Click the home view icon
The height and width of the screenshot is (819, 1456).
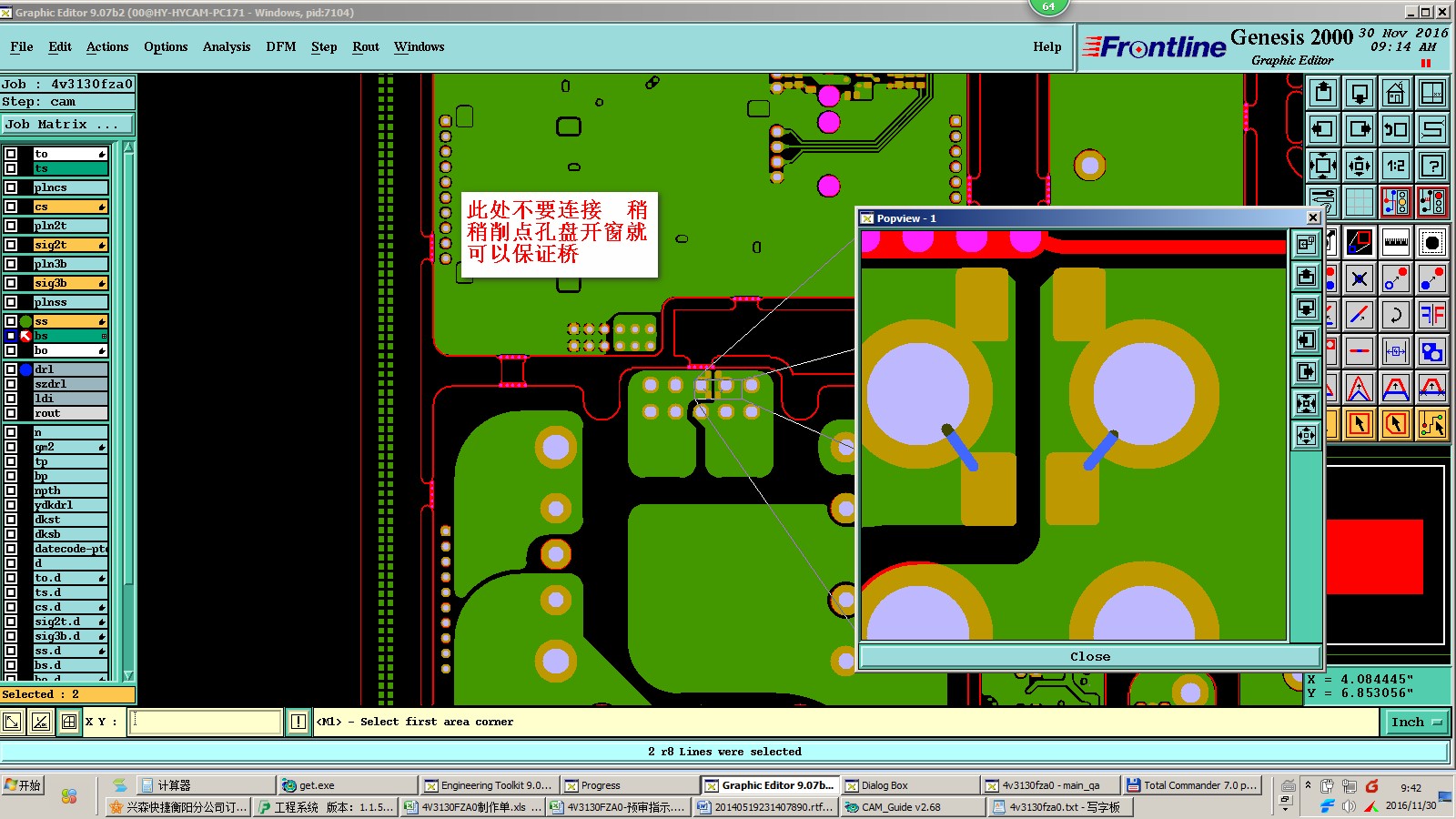(1396, 93)
